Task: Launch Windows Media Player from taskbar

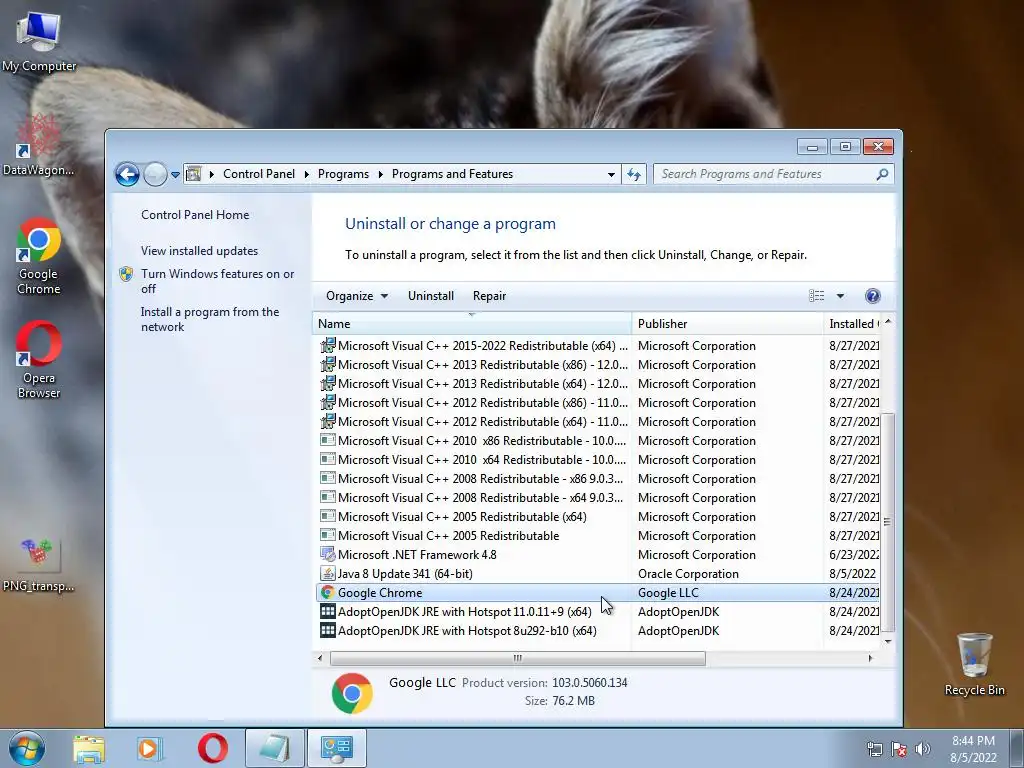Action: tap(149, 749)
